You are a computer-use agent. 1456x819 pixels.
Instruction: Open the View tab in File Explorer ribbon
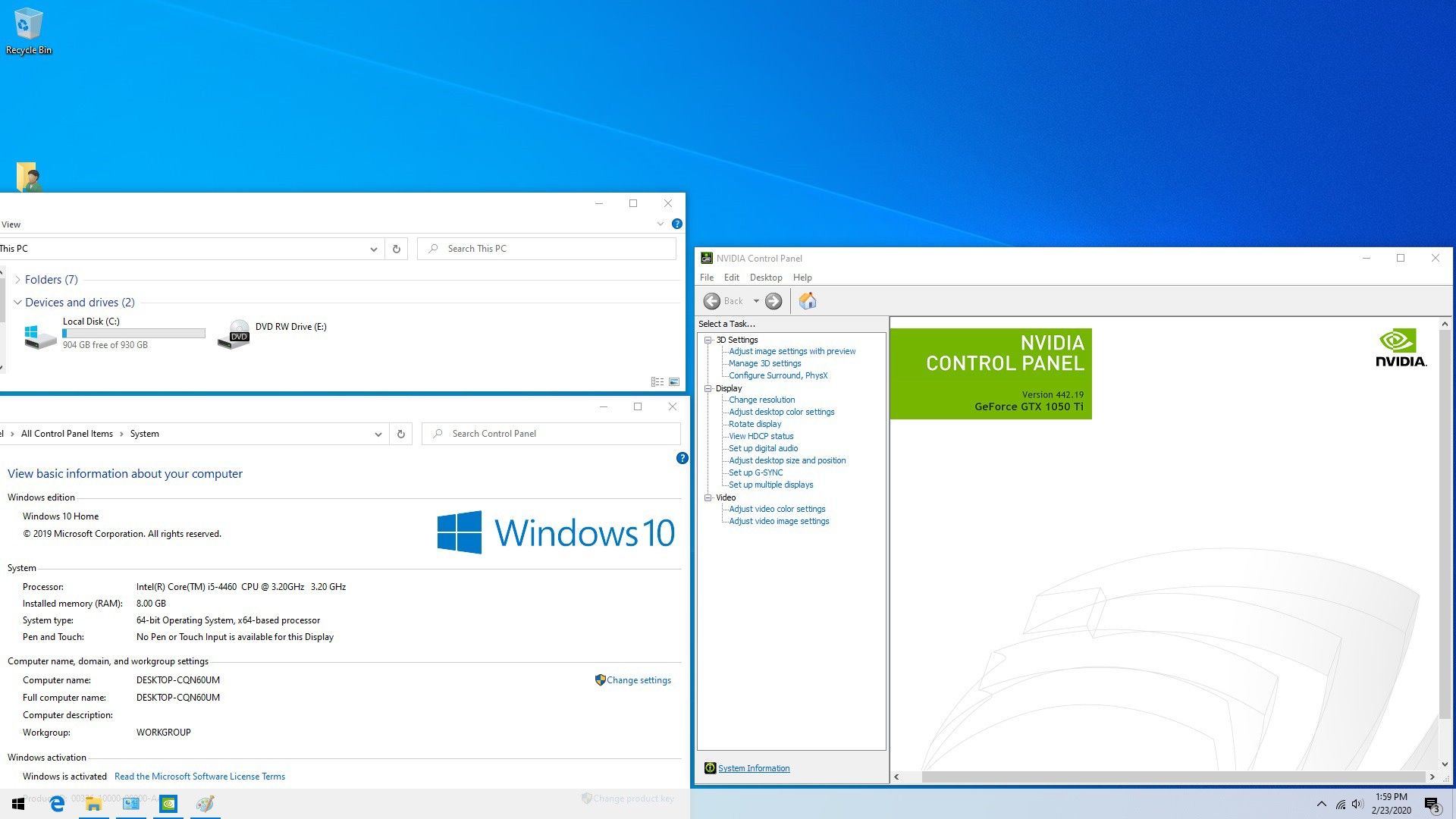click(11, 224)
